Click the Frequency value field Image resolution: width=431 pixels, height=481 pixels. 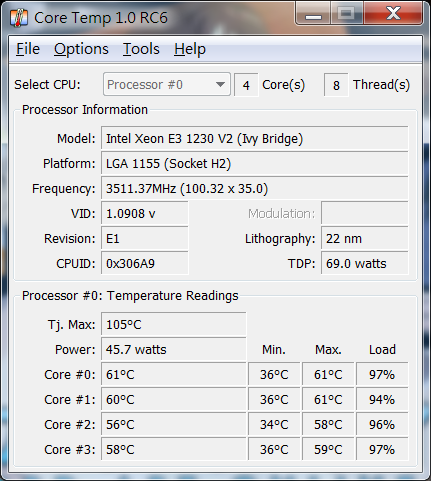[x=255, y=189]
